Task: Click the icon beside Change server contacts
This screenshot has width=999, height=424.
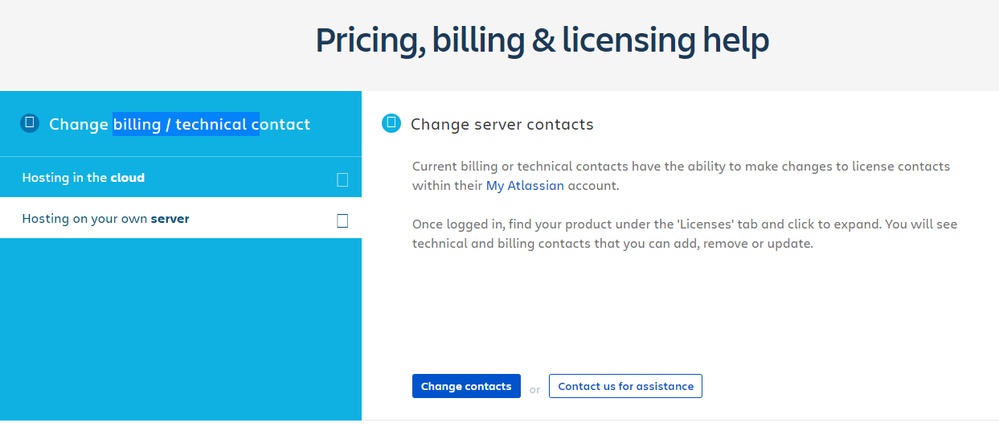Action: point(391,123)
